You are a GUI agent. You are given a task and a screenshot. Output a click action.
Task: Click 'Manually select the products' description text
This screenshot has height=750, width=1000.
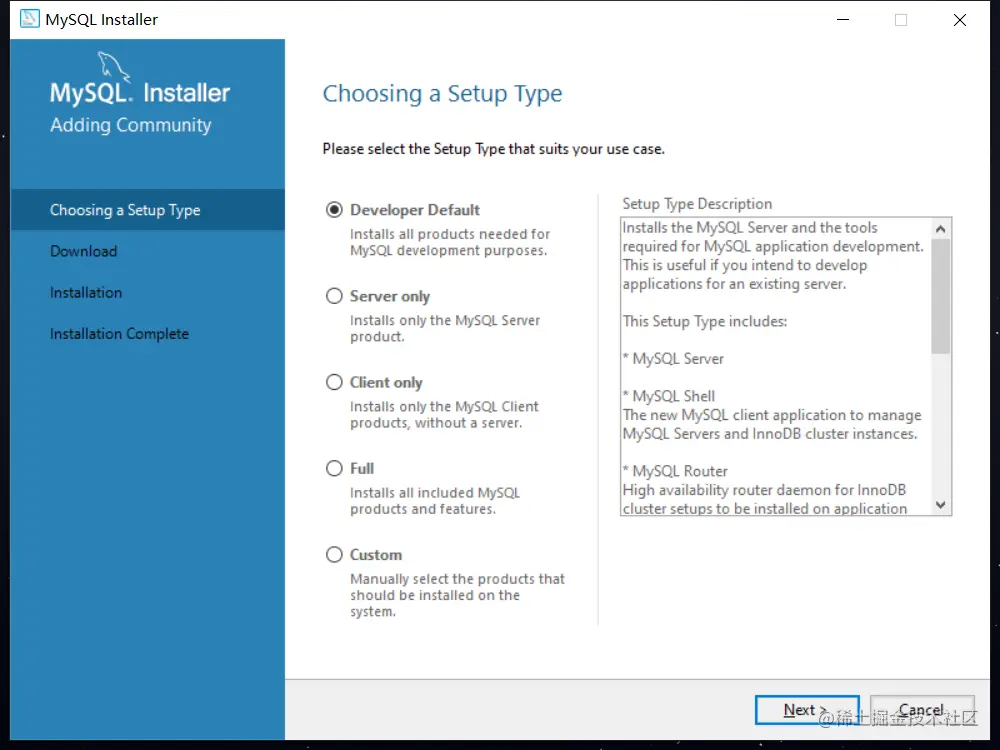tap(457, 594)
